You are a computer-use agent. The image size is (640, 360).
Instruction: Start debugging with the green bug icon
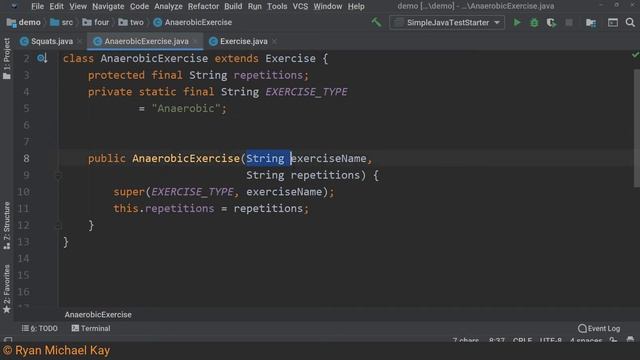click(x=534, y=22)
